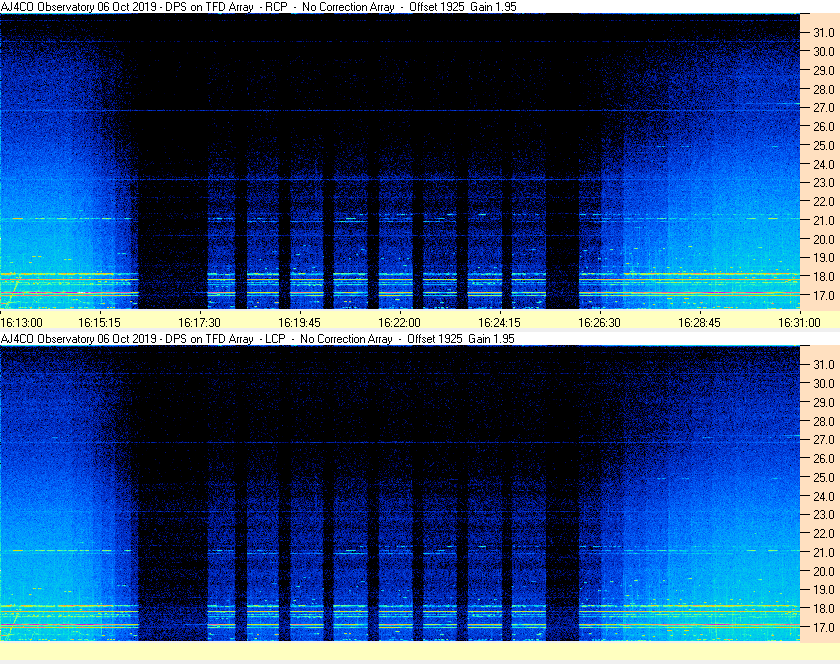
Task: Click the 26.0 frequency label on RCP plot
Action: pos(824,126)
